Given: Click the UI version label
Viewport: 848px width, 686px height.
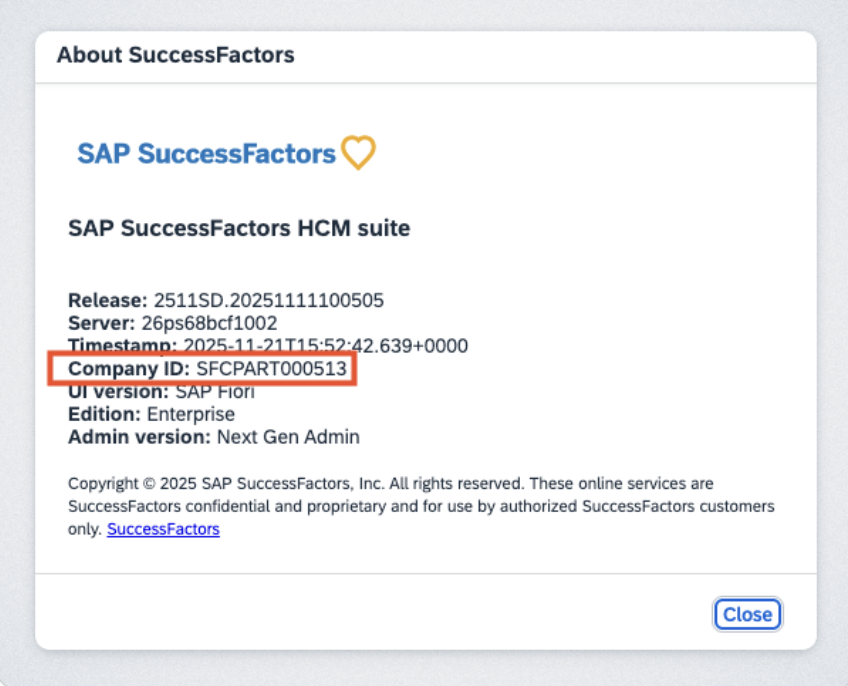Looking at the screenshot, I should (112, 391).
